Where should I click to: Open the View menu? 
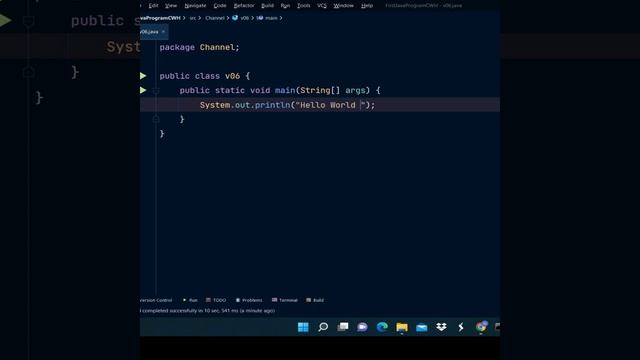coord(171,6)
